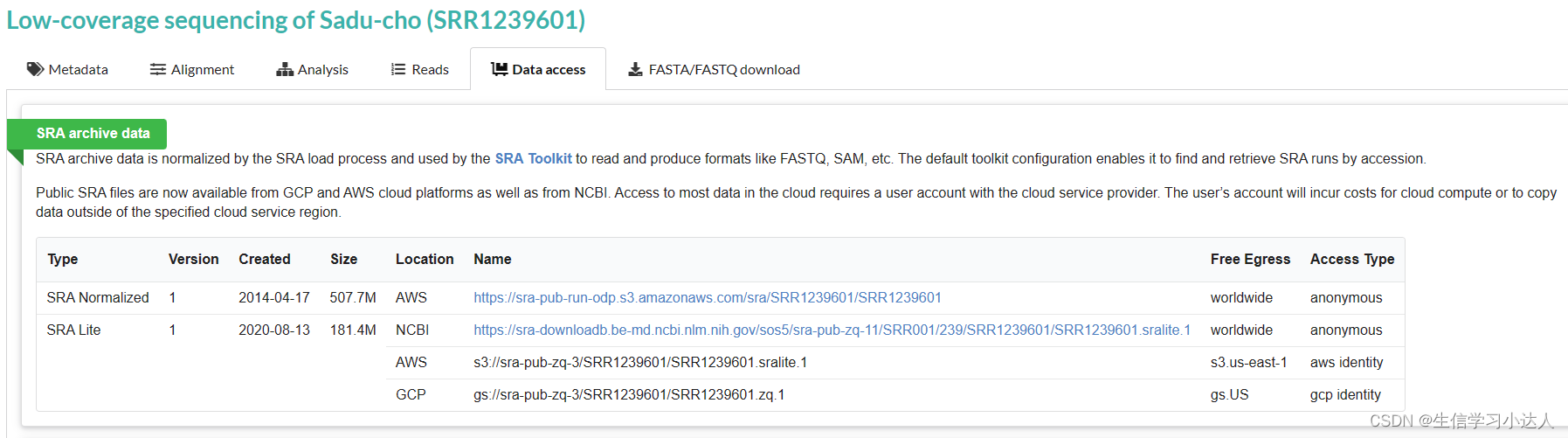Screen dimensions: 1568x438
Task: Click the Metadata tag icon
Action: click(35, 69)
